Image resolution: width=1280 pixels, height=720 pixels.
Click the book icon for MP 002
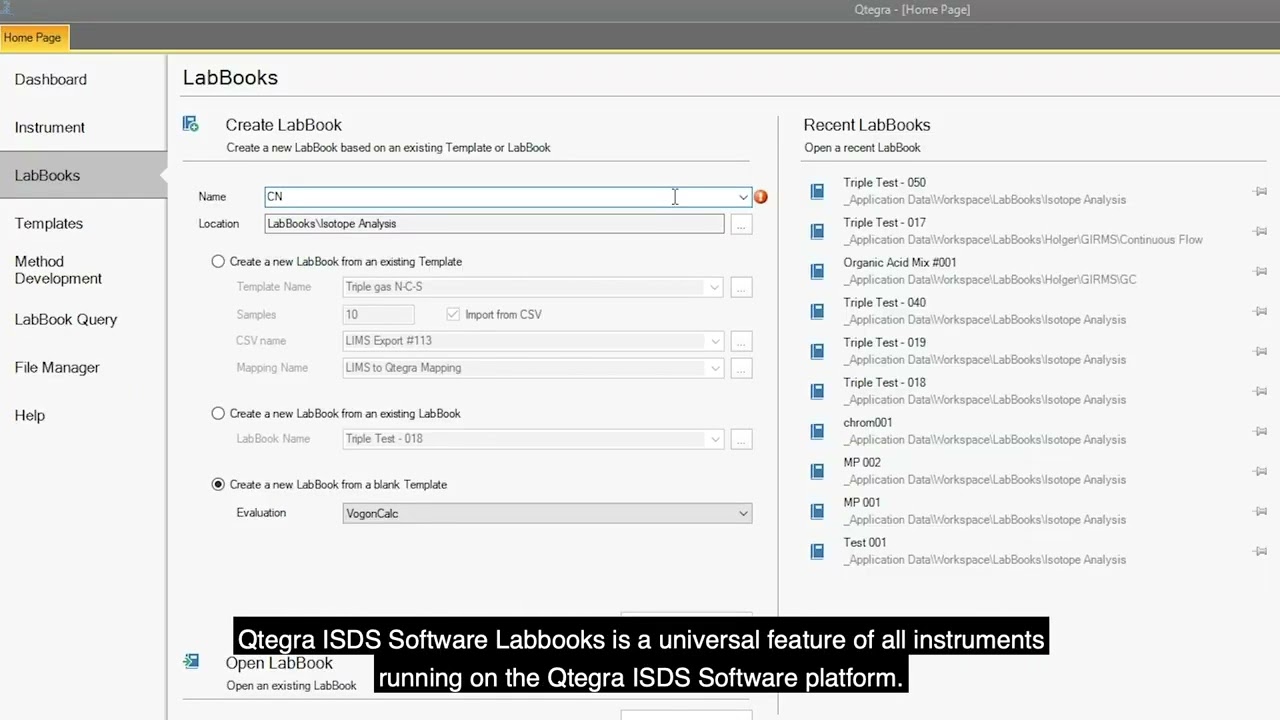pos(817,471)
